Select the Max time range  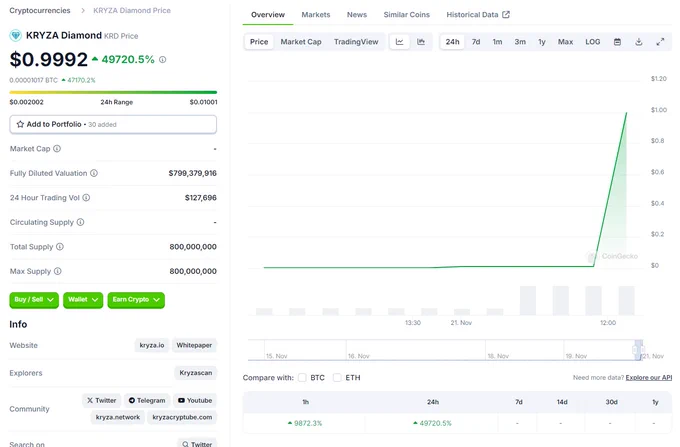click(x=565, y=42)
